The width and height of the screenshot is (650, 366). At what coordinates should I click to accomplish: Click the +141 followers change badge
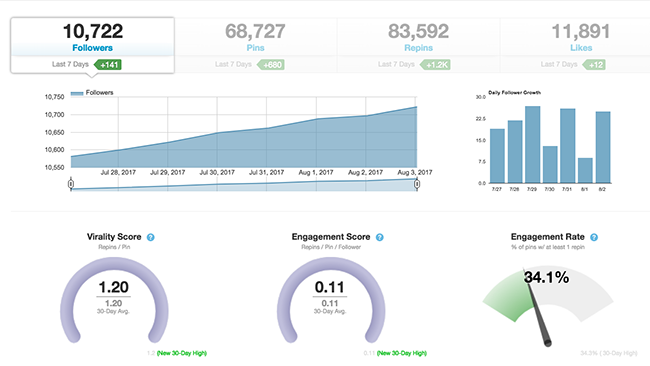coord(108,65)
